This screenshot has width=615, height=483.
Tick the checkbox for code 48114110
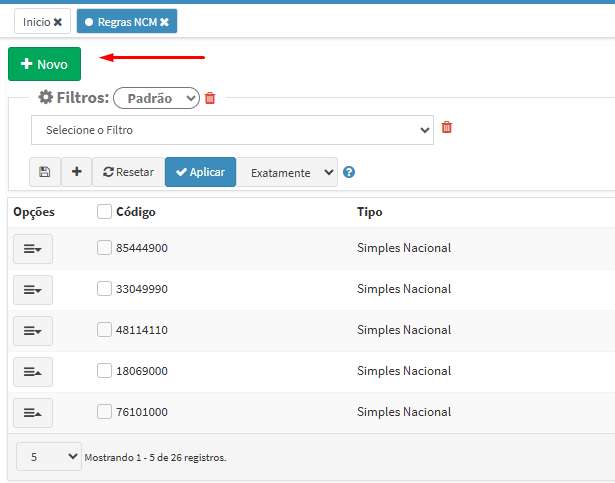pyautogui.click(x=104, y=330)
